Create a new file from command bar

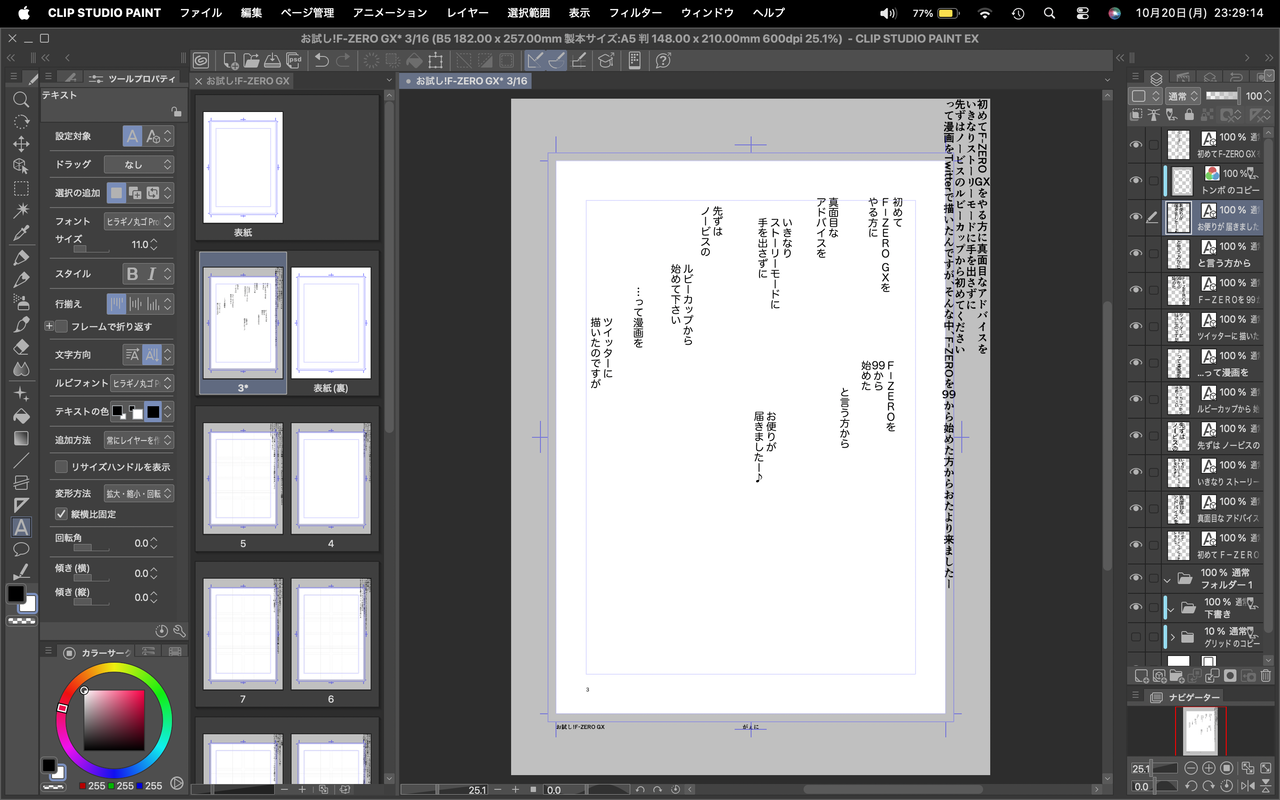click(x=231, y=61)
